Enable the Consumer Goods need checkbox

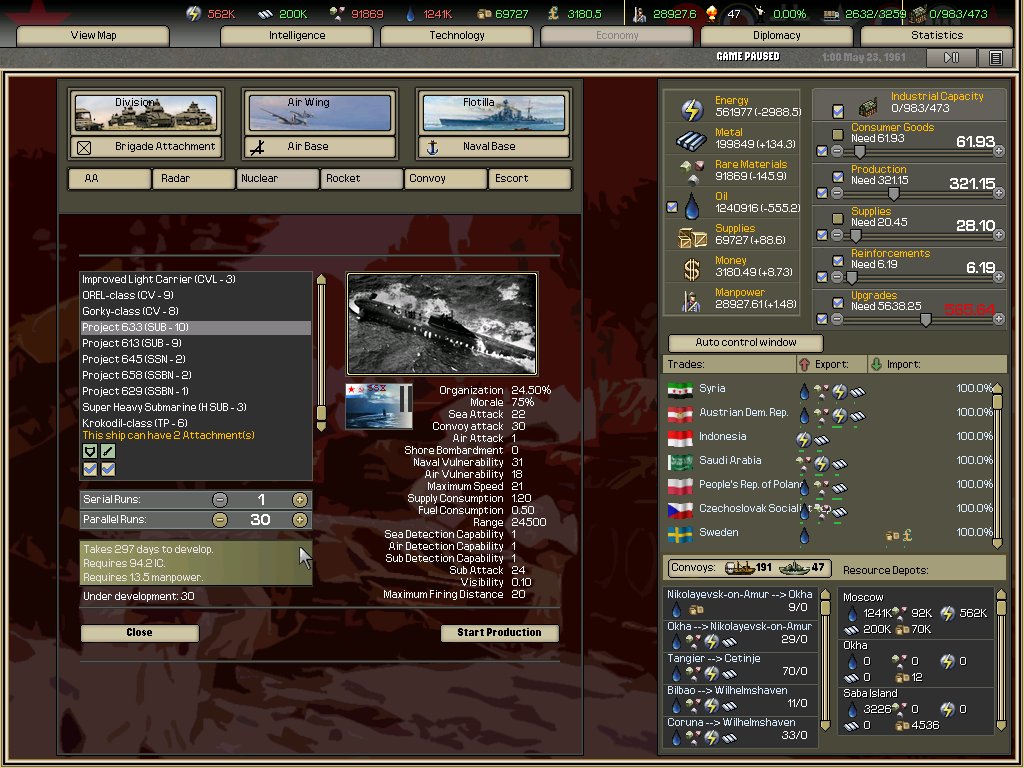click(838, 134)
